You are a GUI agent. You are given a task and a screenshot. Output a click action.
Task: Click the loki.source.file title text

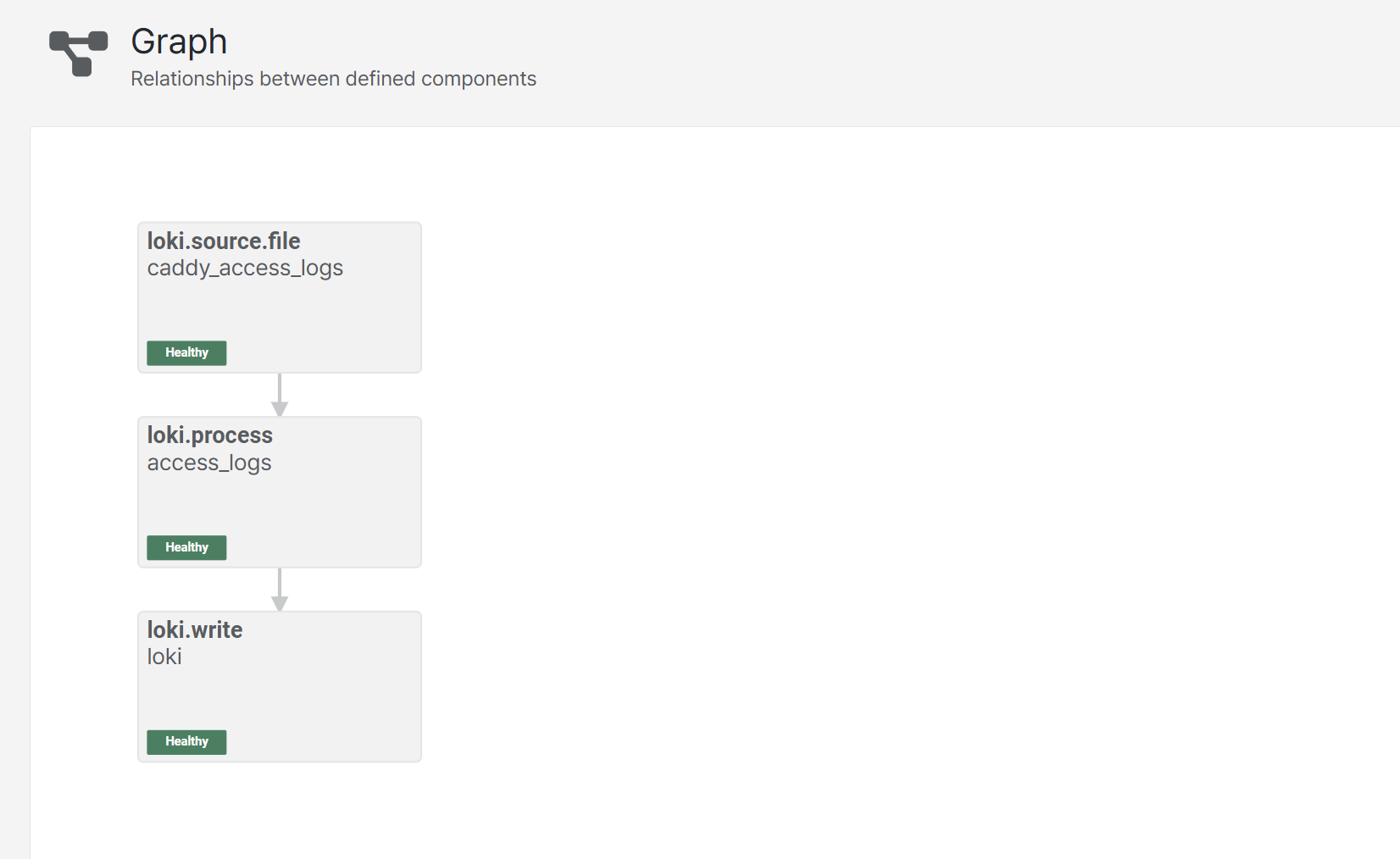pyautogui.click(x=224, y=241)
